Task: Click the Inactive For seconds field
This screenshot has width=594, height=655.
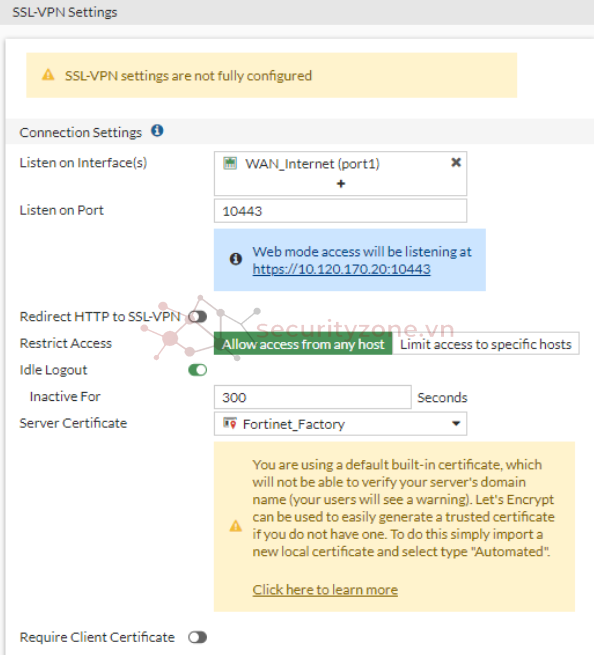Action: click(312, 397)
